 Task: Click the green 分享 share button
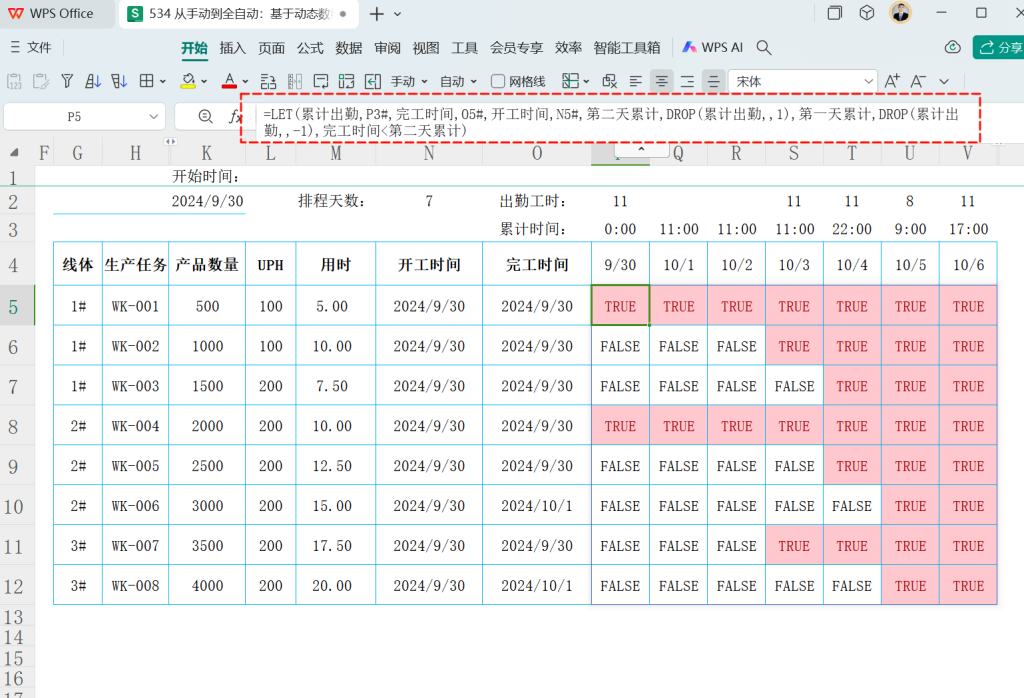(999, 47)
